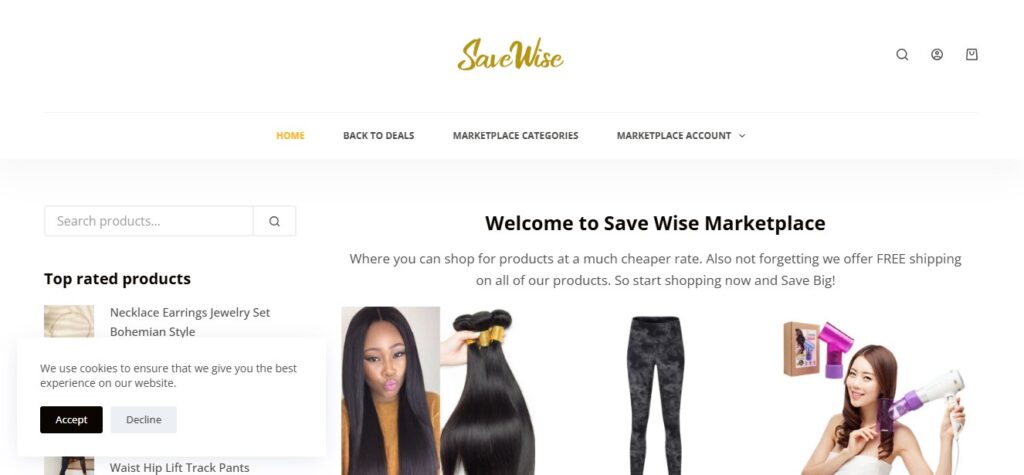The image size is (1024, 475).
Task: Open Waist Hip Lift Track Pants link
Action: click(180, 467)
